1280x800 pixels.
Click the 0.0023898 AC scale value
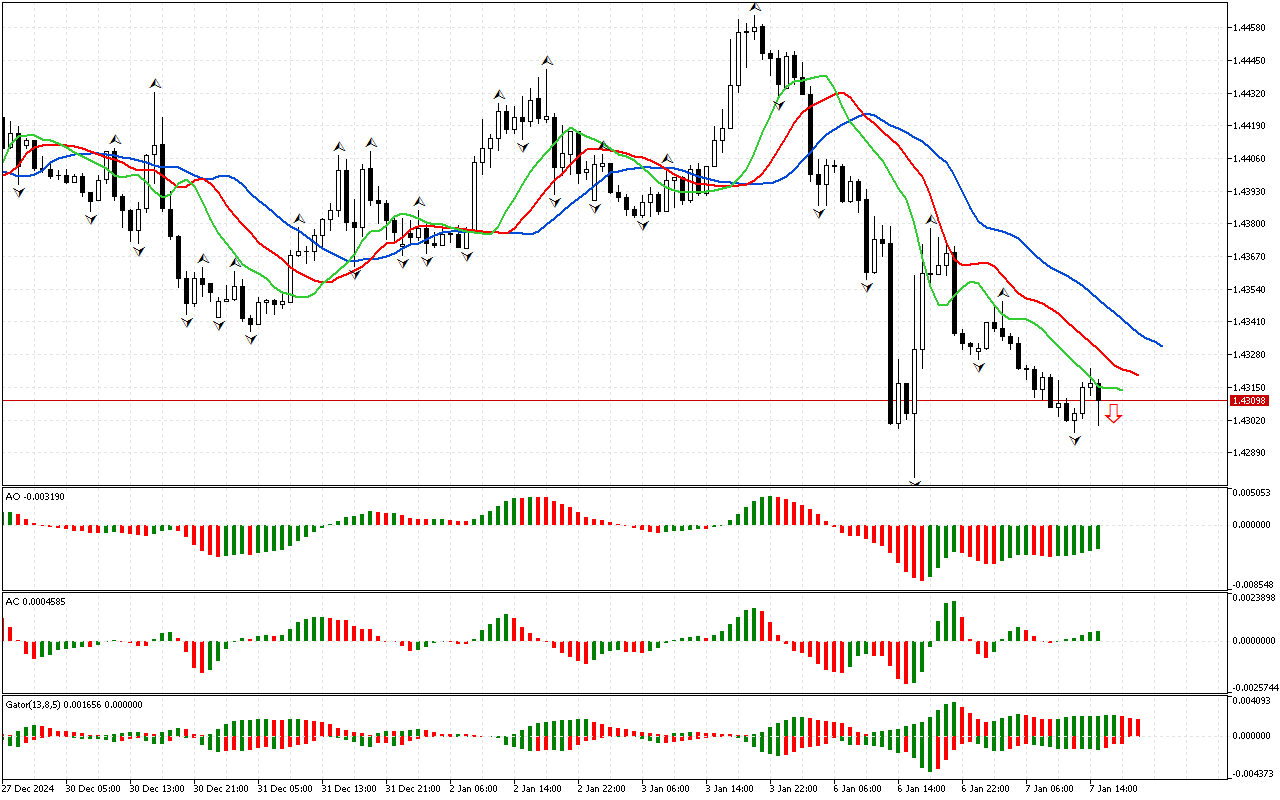point(1254,598)
